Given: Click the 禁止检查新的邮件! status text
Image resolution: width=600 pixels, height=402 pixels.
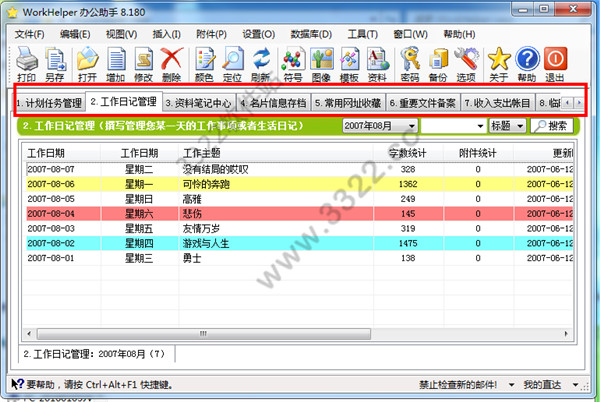Looking at the screenshot, I should pos(458,385).
